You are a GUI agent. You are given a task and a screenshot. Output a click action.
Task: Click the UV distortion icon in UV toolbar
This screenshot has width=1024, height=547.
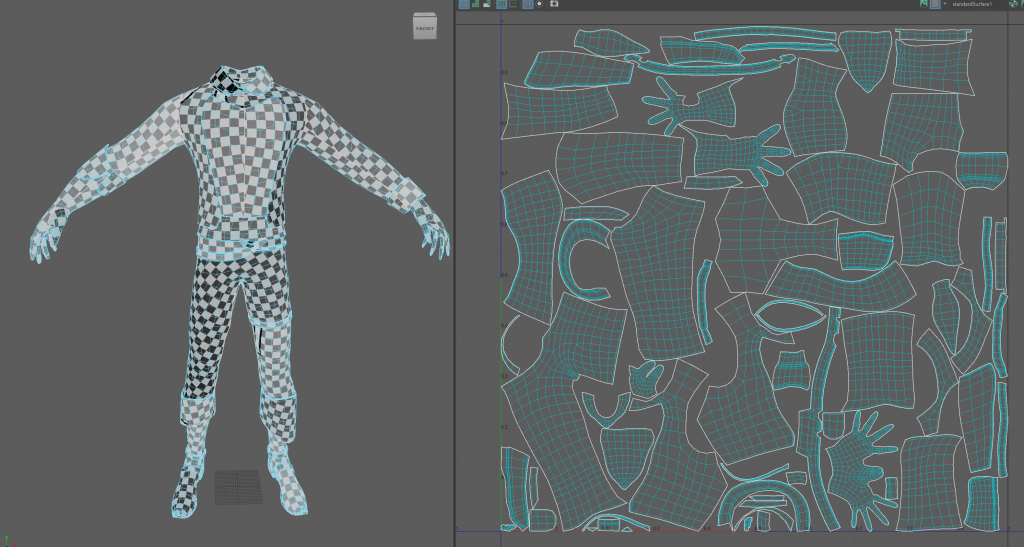[x=487, y=4]
